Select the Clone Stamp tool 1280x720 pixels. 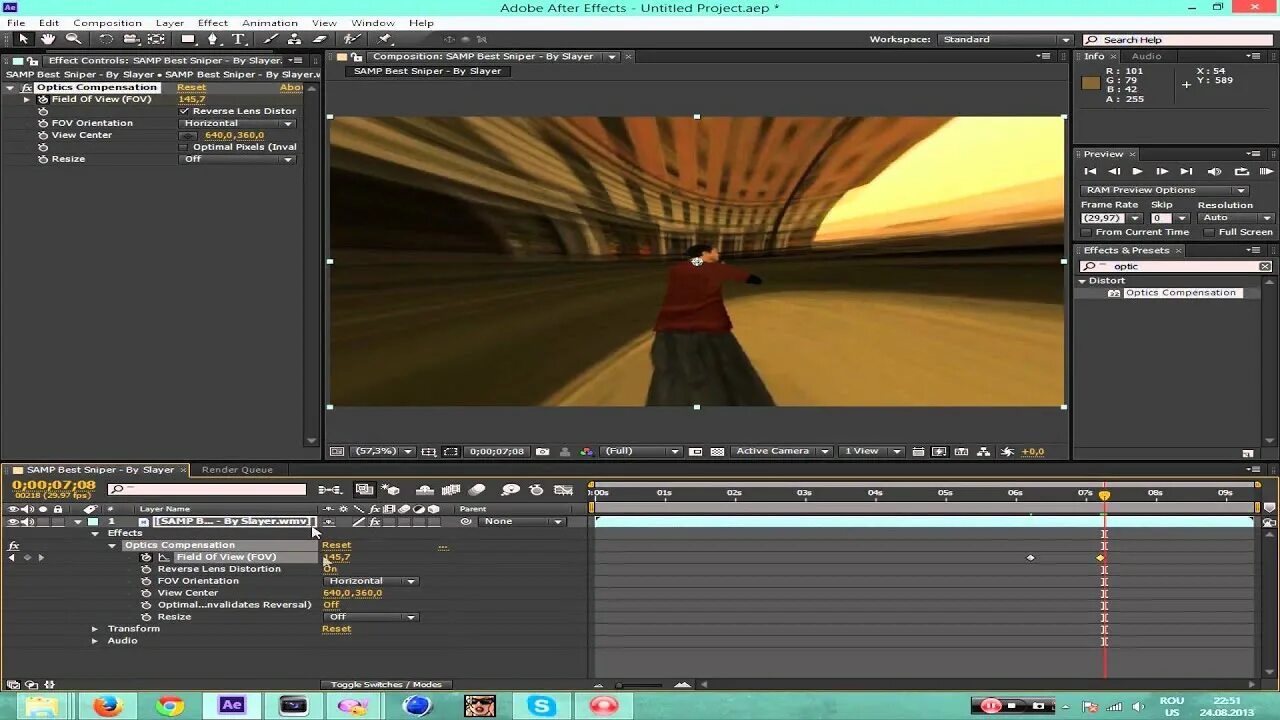tap(294, 39)
